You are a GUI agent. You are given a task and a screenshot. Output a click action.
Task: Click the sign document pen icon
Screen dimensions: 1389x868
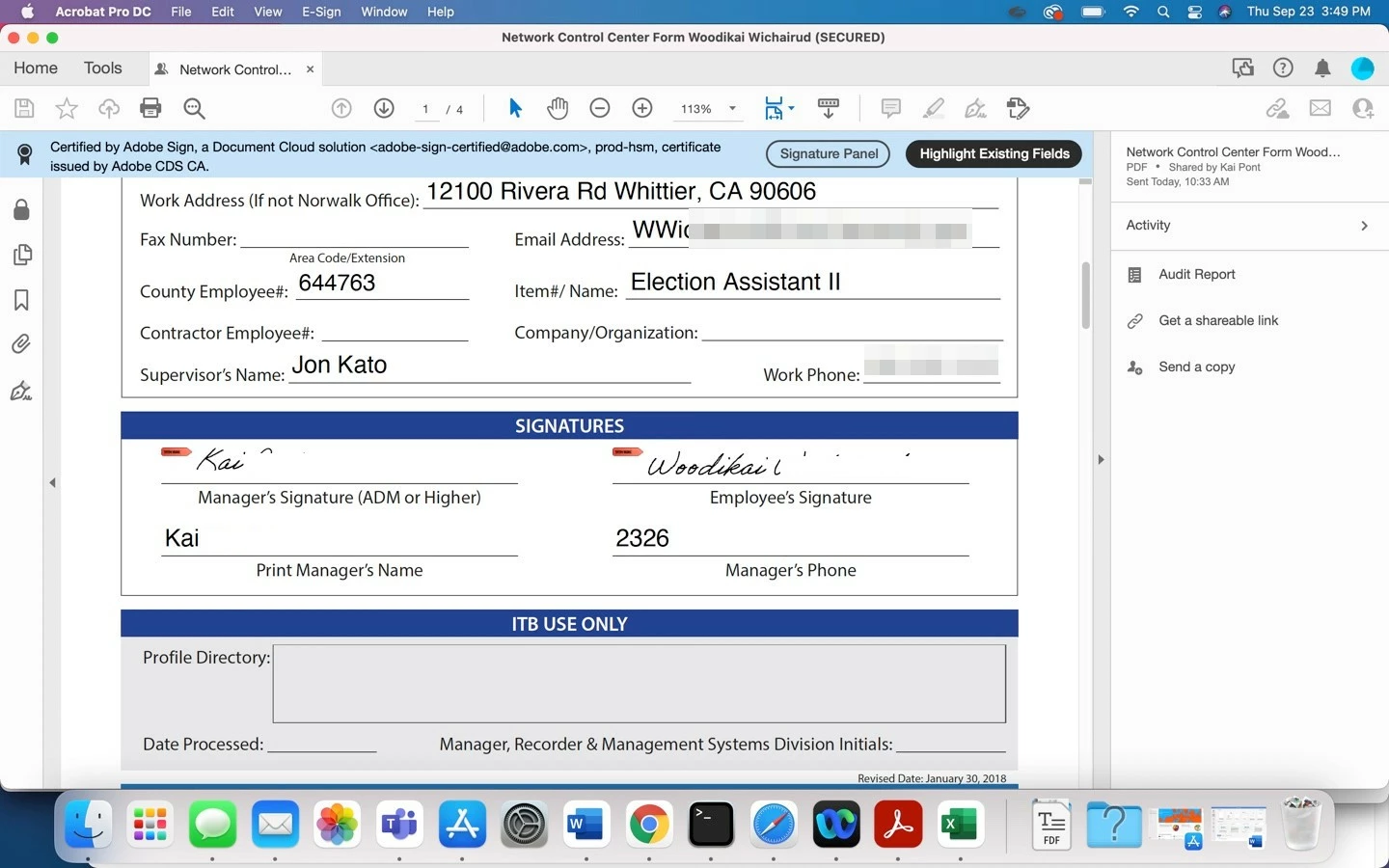coord(976,108)
